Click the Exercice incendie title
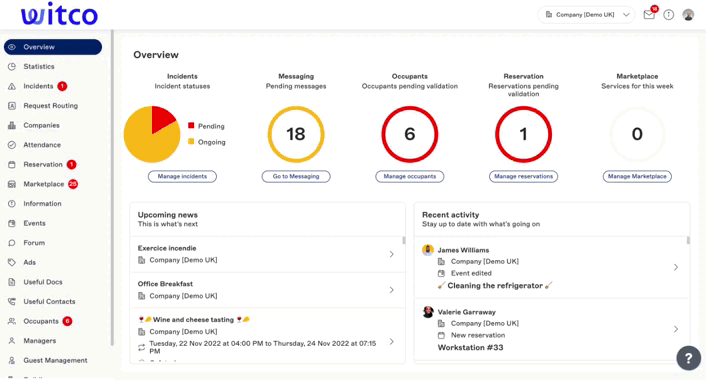 click(x=167, y=248)
